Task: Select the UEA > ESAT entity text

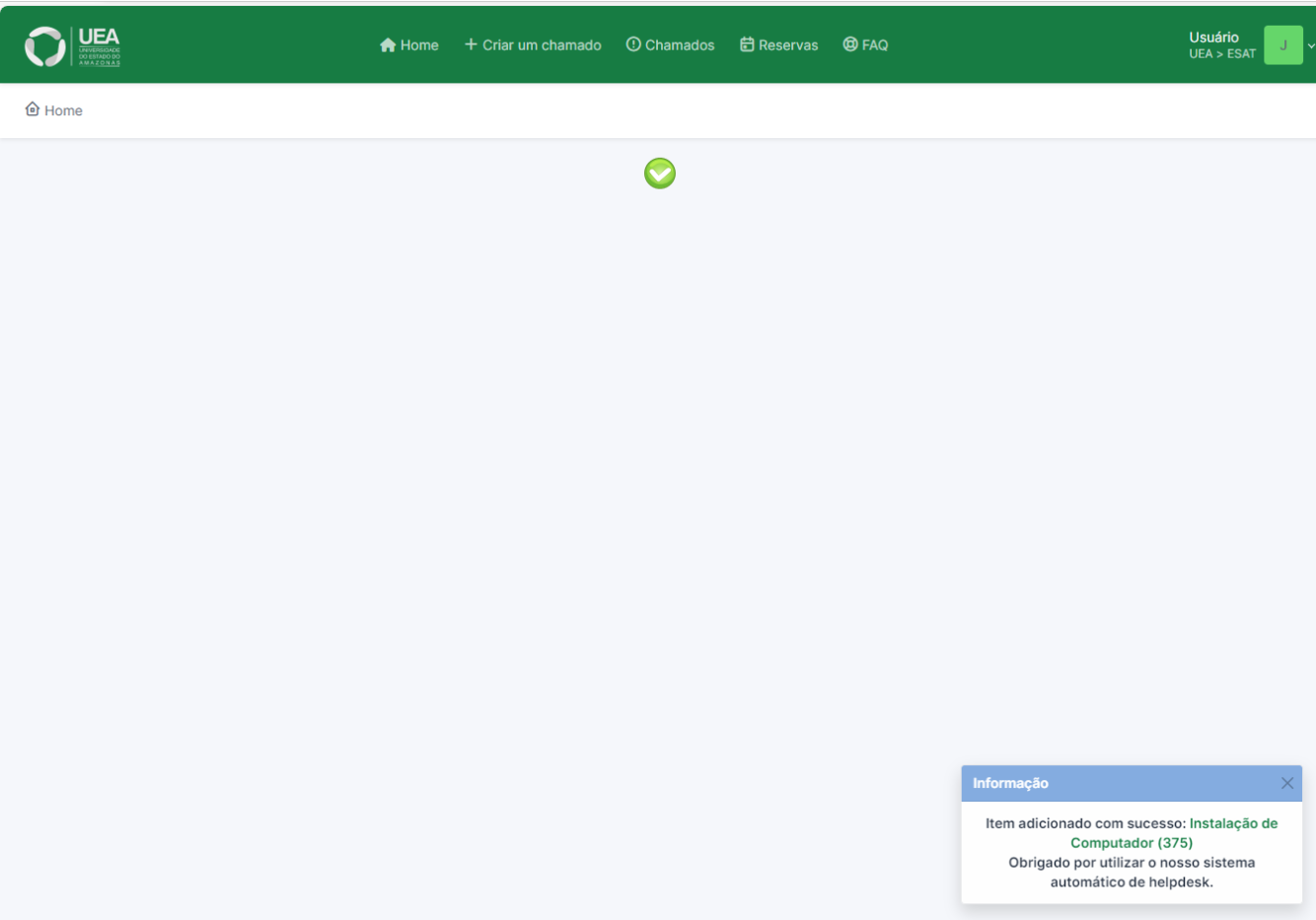Action: pyautogui.click(x=1221, y=54)
